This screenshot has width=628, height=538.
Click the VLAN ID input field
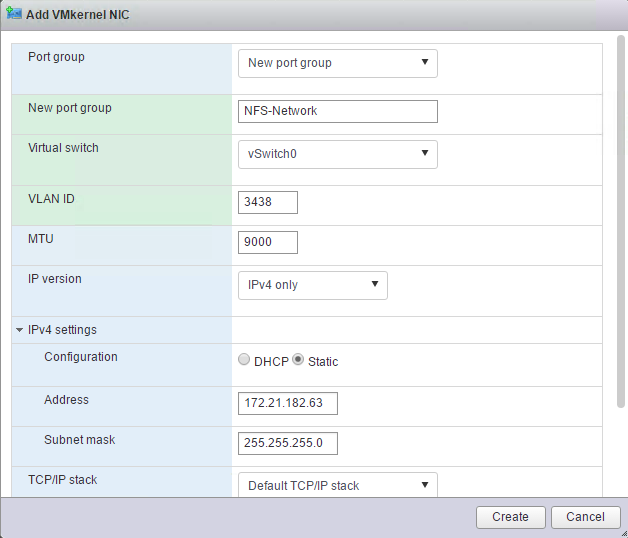click(268, 202)
